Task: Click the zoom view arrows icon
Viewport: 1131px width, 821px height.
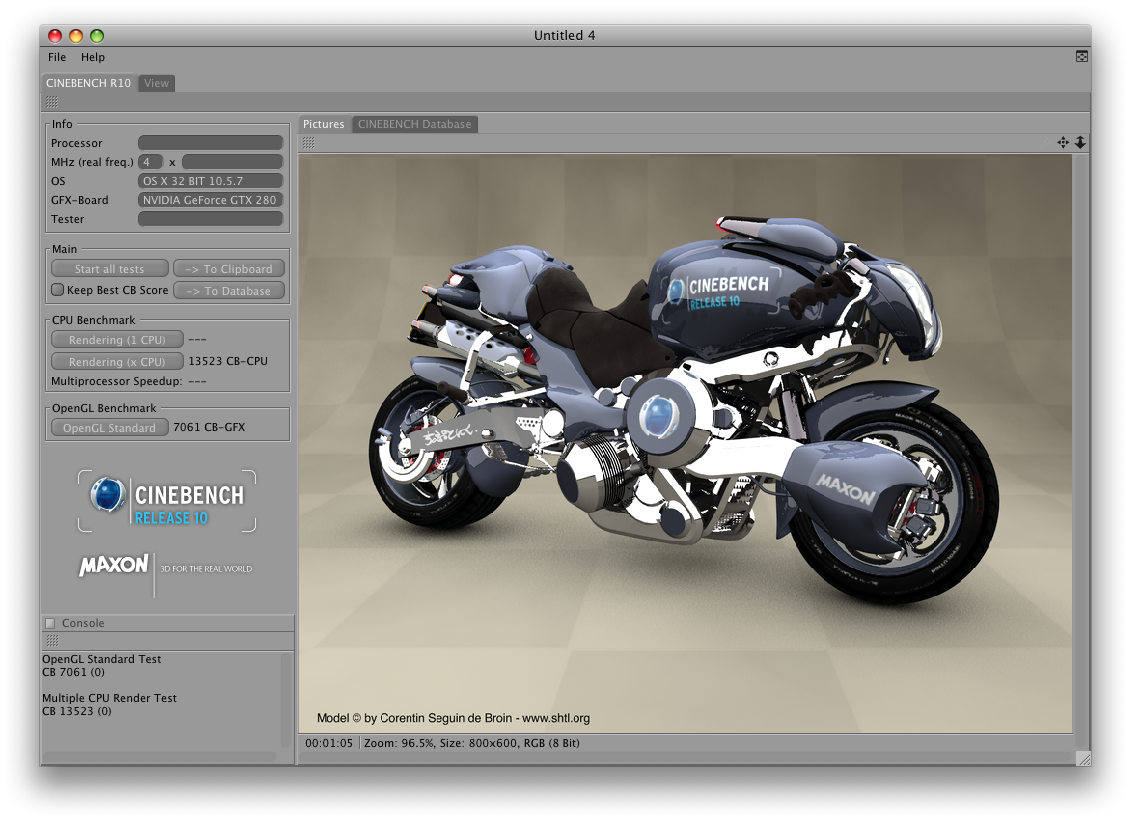Action: tap(1080, 142)
